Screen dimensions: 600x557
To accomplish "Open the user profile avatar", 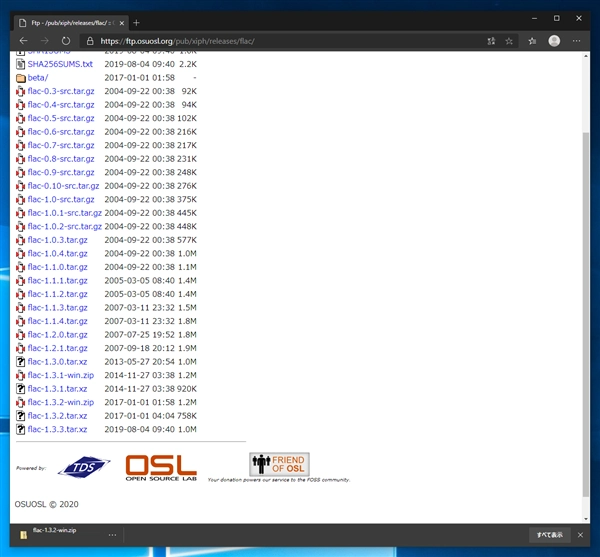I will [554, 41].
